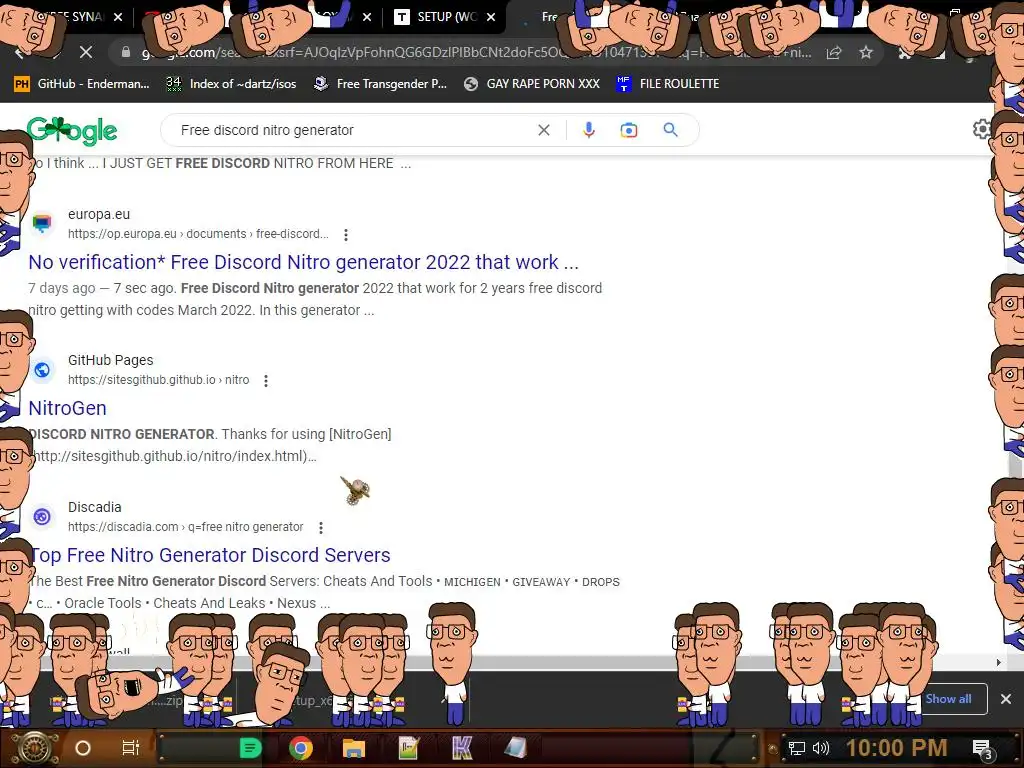Open Google settings gear icon
The width and height of the screenshot is (1024, 768).
[x=981, y=129]
